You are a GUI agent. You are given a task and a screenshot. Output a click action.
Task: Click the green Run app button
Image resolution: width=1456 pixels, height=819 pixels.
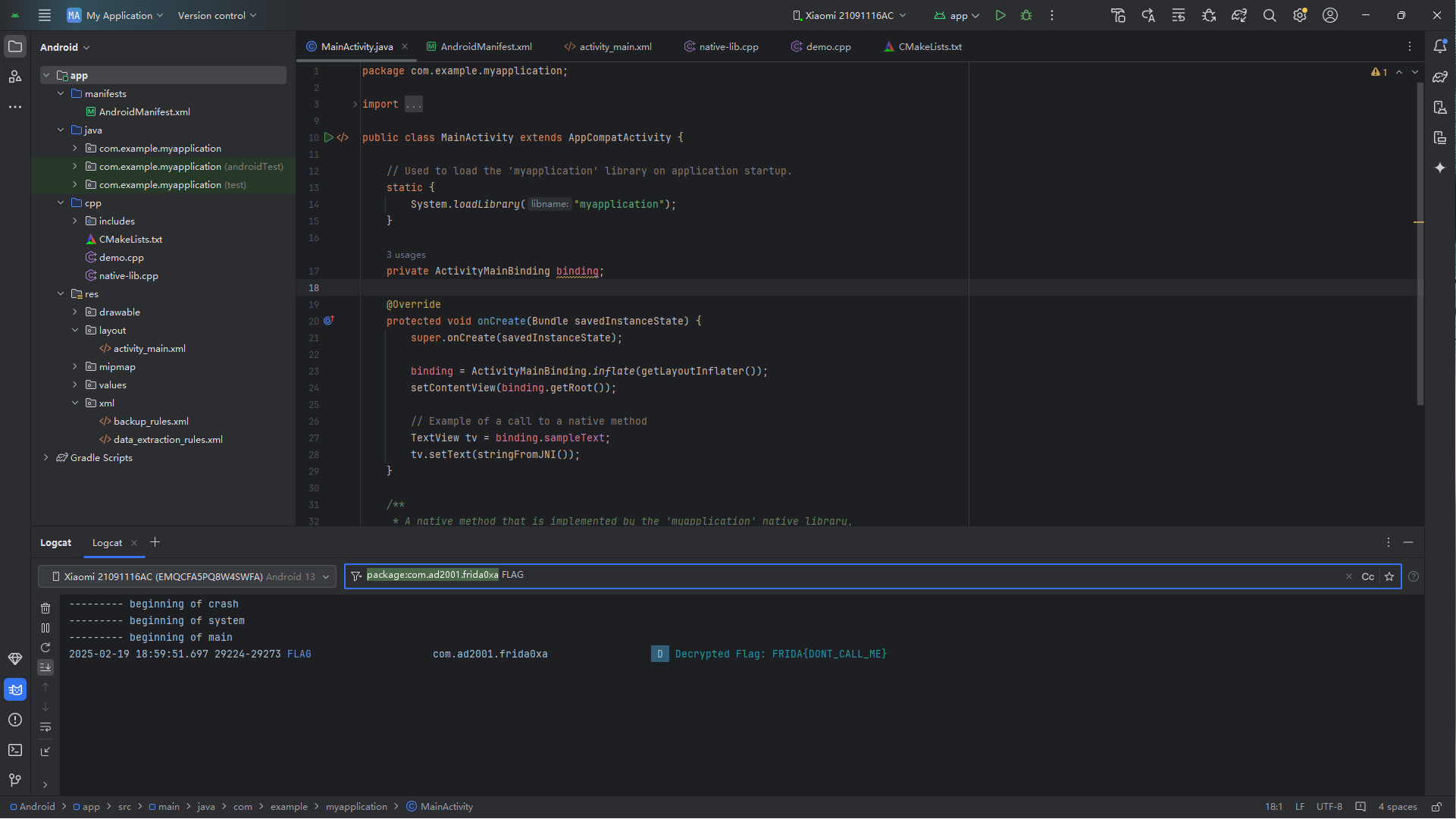click(1000, 15)
